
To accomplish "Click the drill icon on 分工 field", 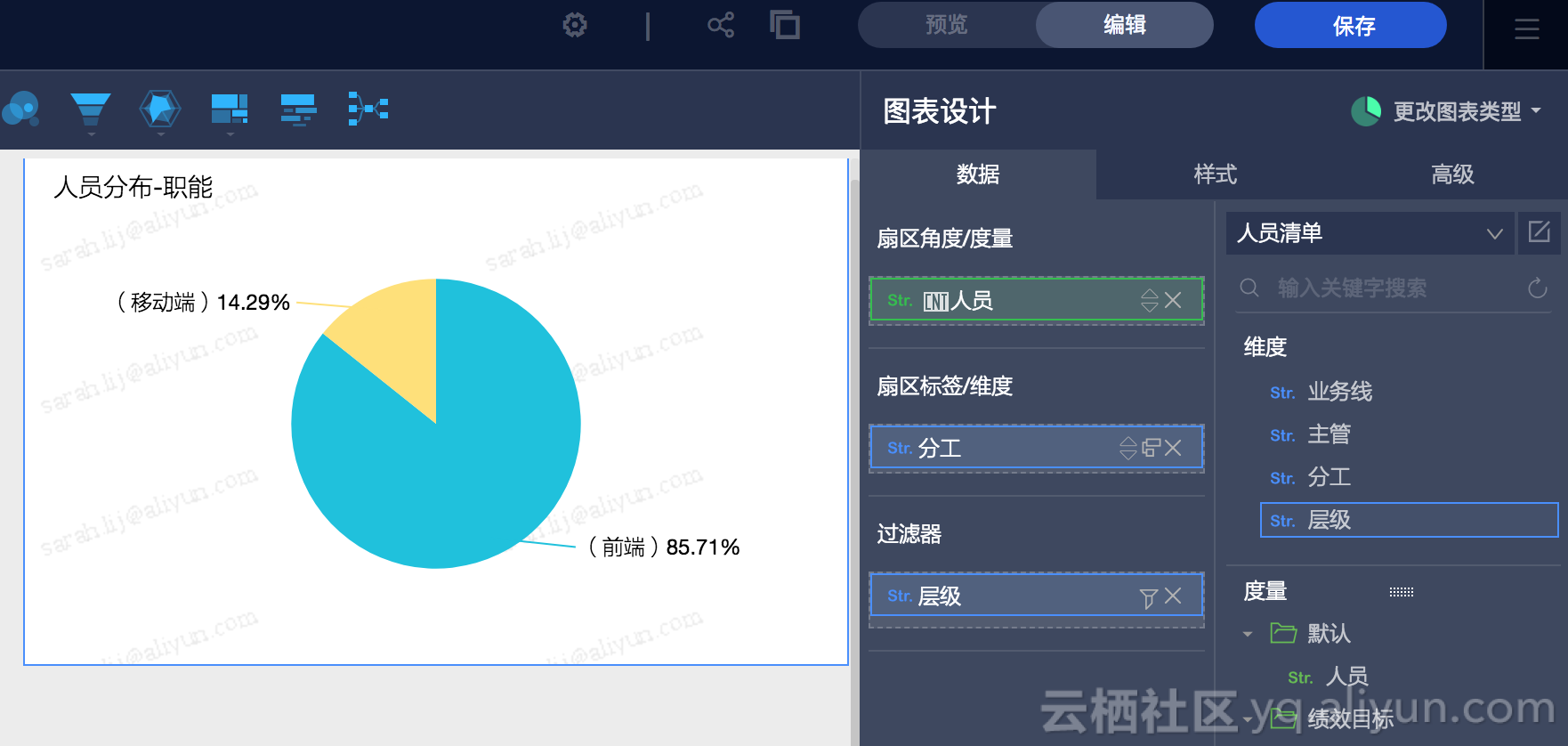I will coord(1152,448).
